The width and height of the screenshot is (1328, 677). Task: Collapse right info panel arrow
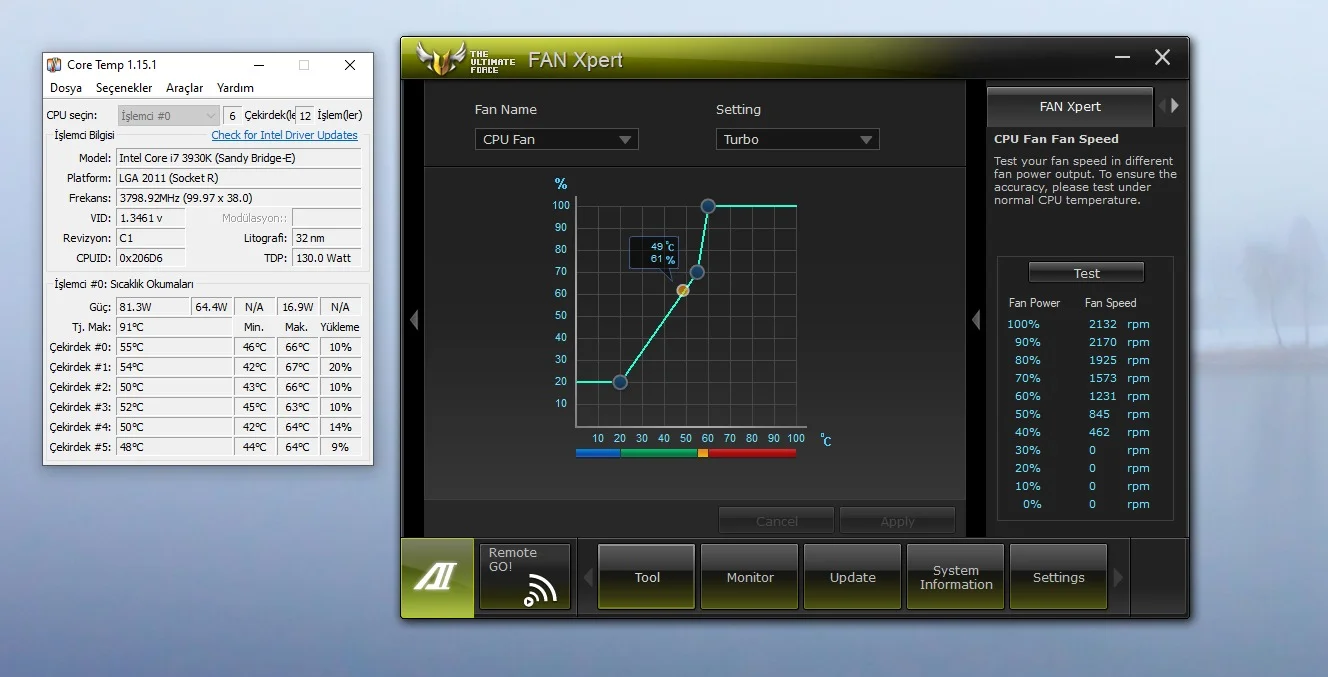click(x=976, y=320)
